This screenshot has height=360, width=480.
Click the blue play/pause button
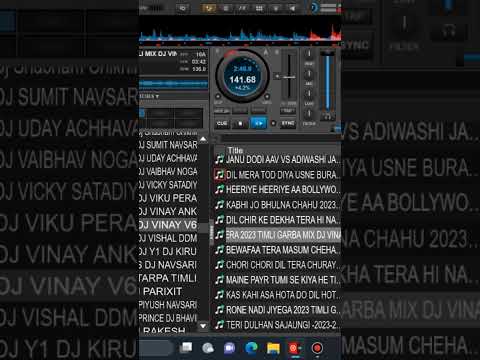coord(259,123)
